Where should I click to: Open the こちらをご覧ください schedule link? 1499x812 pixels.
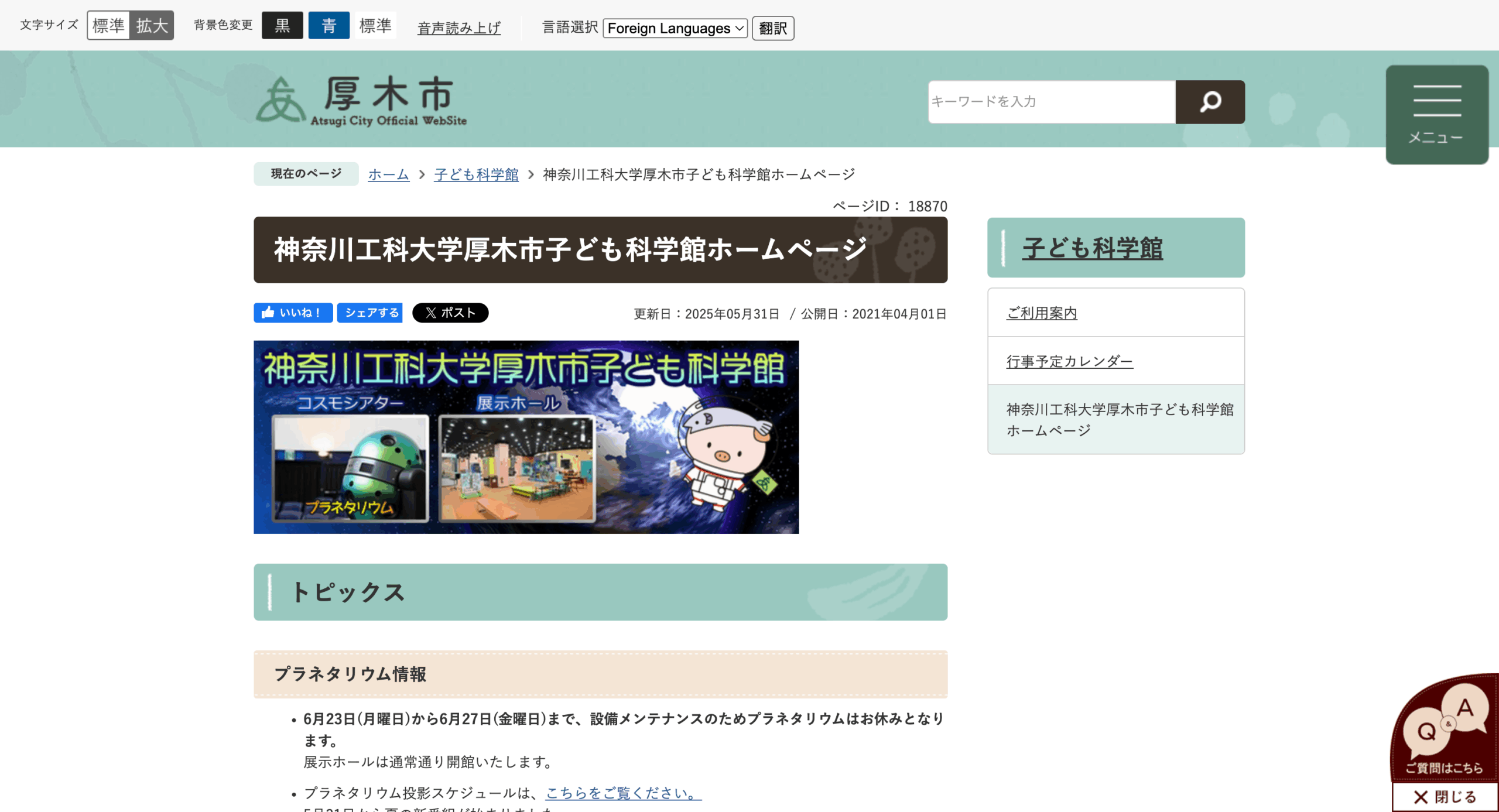pos(624,793)
